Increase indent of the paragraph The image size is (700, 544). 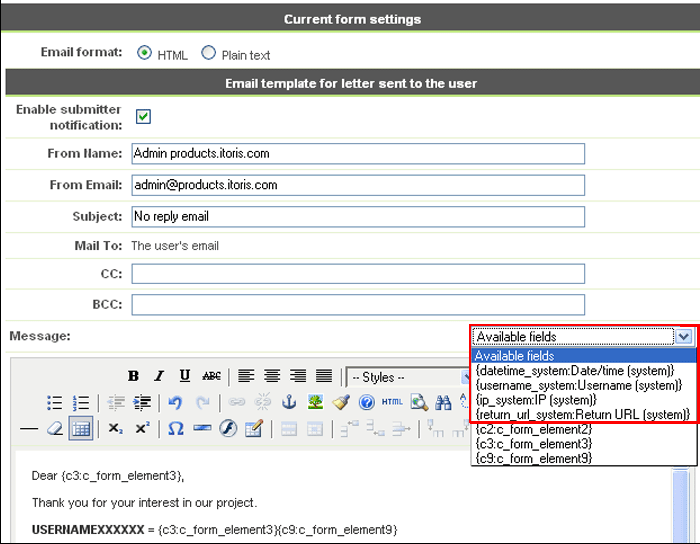click(142, 403)
